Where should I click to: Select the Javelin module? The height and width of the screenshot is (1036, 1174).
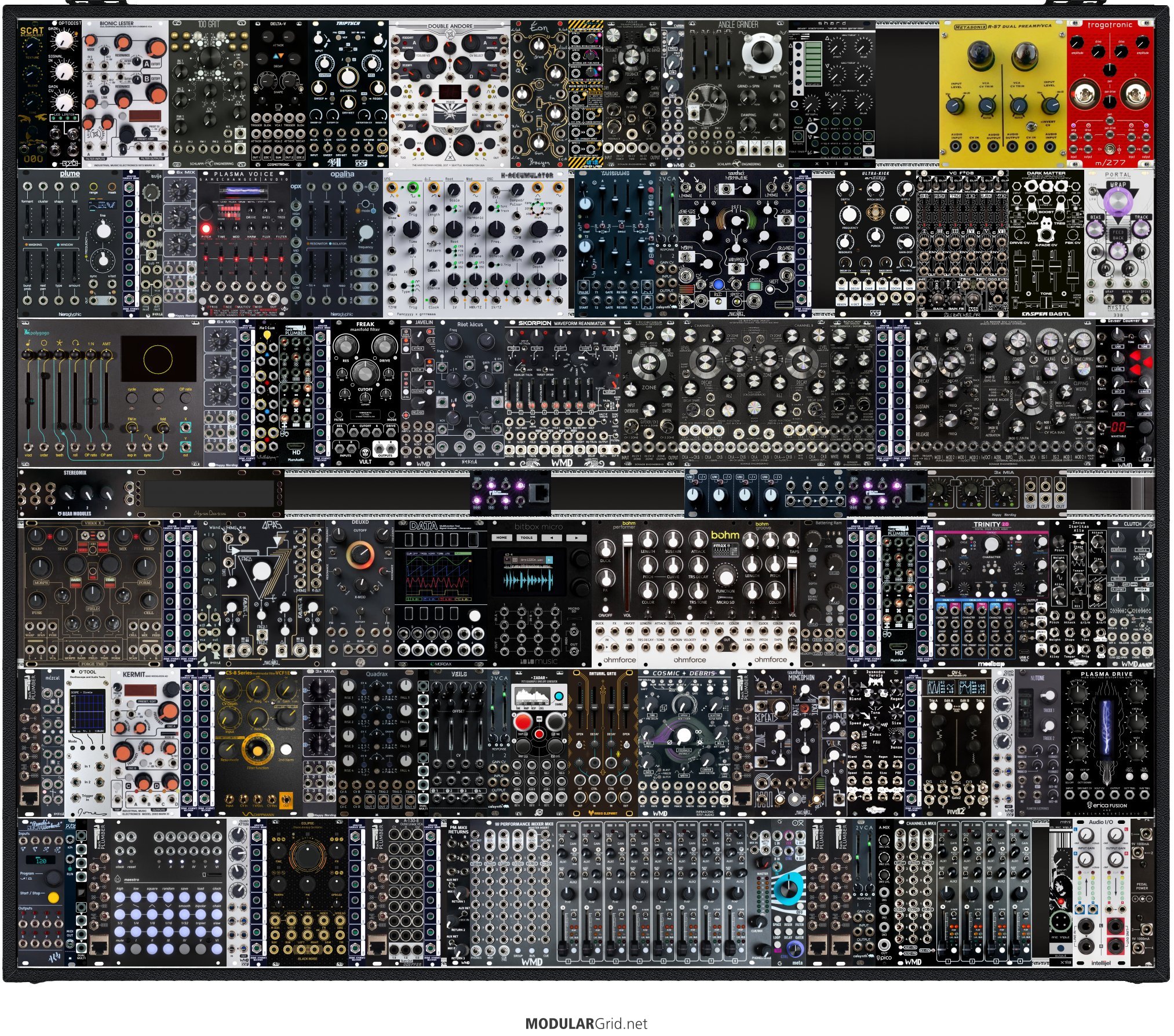pyautogui.click(x=418, y=393)
